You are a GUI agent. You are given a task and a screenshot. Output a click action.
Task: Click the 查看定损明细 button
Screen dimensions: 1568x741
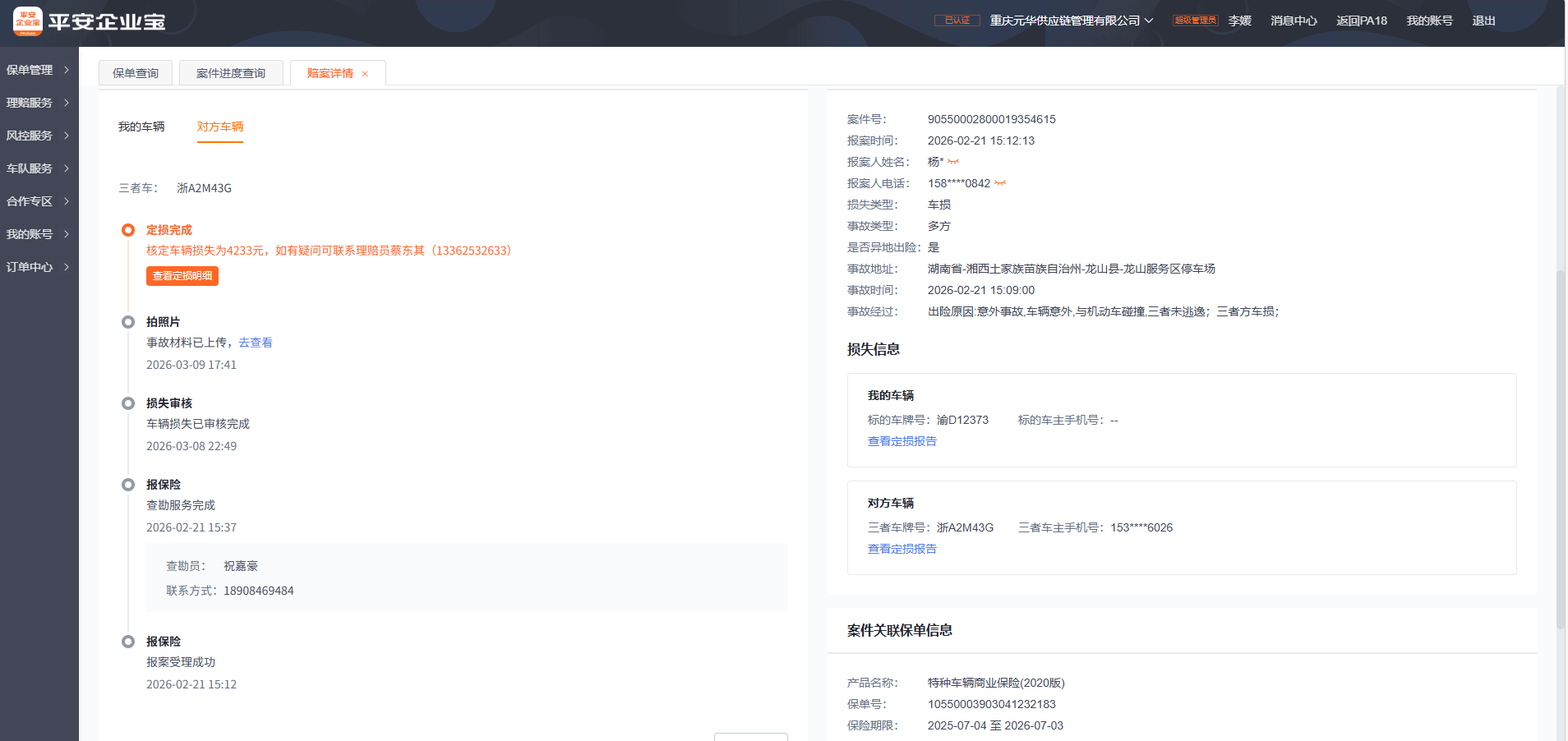[x=182, y=276]
